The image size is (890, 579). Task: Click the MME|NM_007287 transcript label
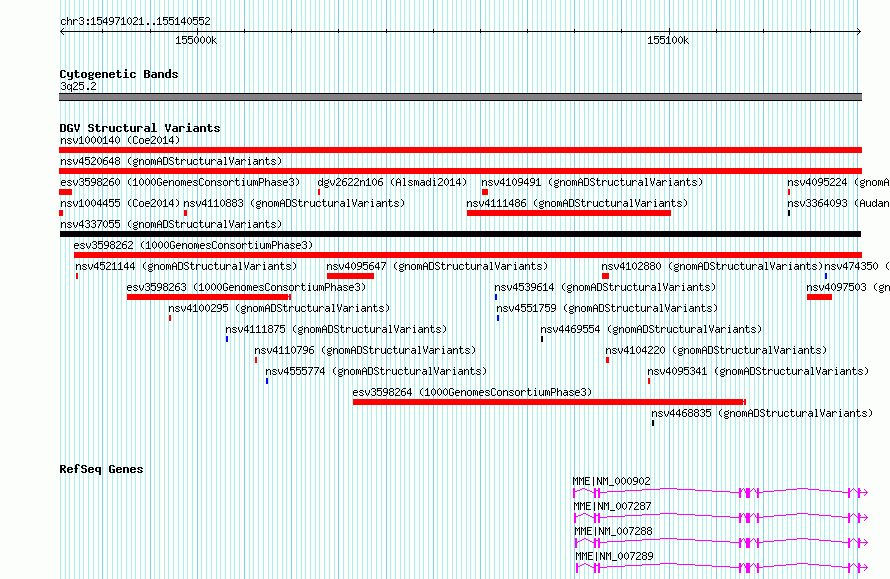[x=612, y=506]
